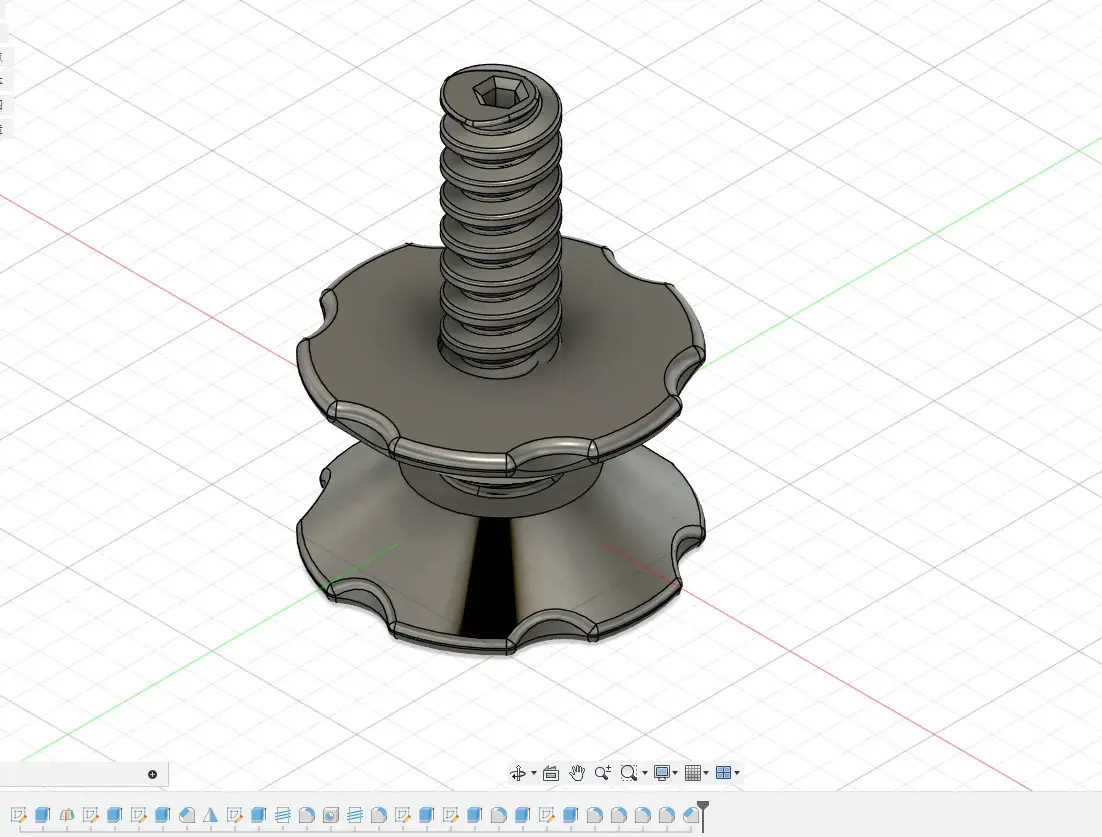Image resolution: width=1102 pixels, height=837 pixels.
Task: Select the first thread feature in the timeline
Action: (283, 815)
